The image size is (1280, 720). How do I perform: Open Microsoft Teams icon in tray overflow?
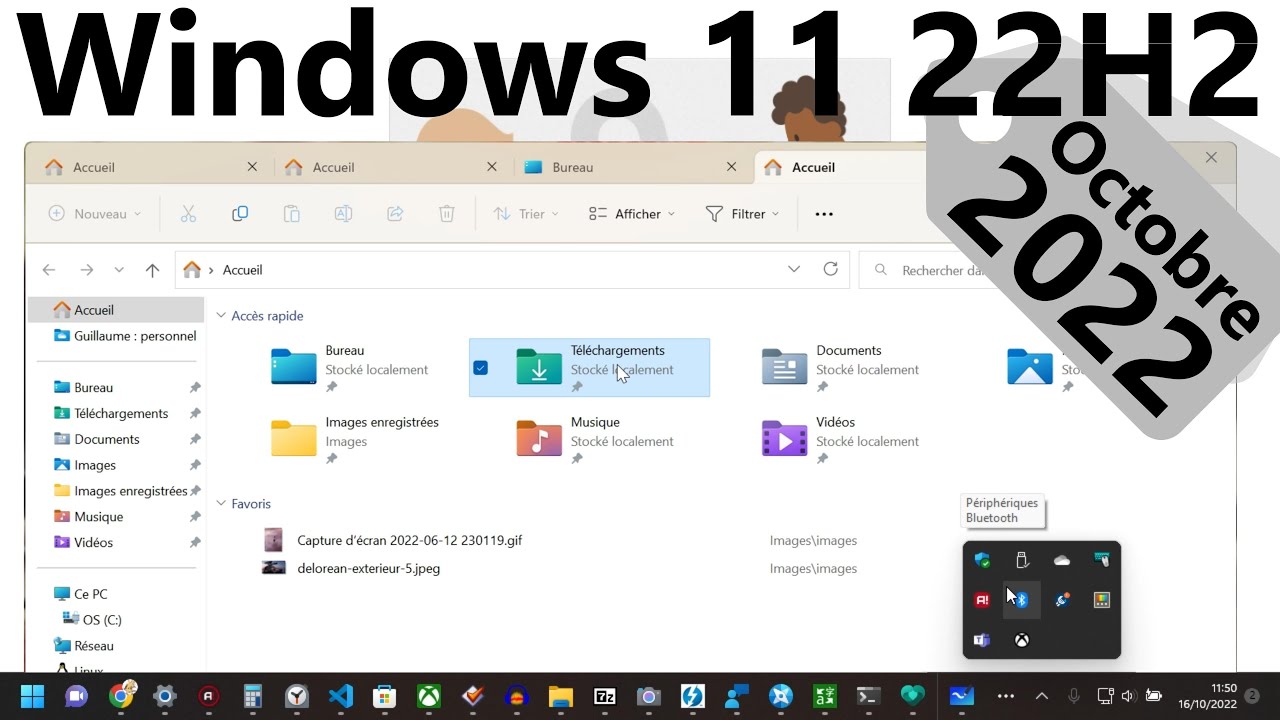point(982,640)
